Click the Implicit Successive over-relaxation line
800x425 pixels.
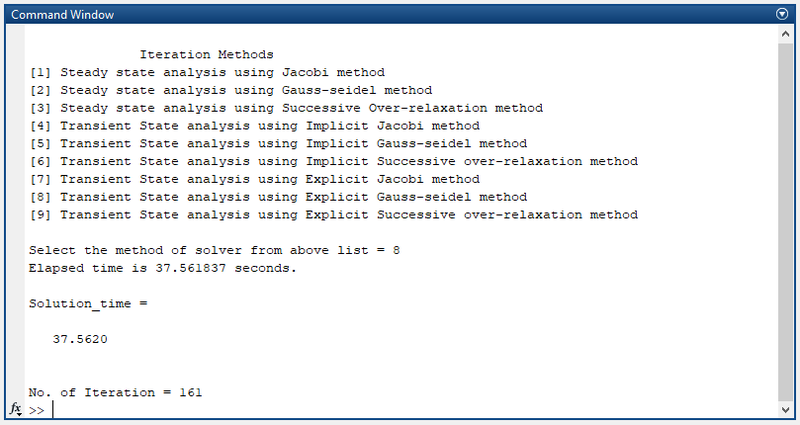pos(333,161)
